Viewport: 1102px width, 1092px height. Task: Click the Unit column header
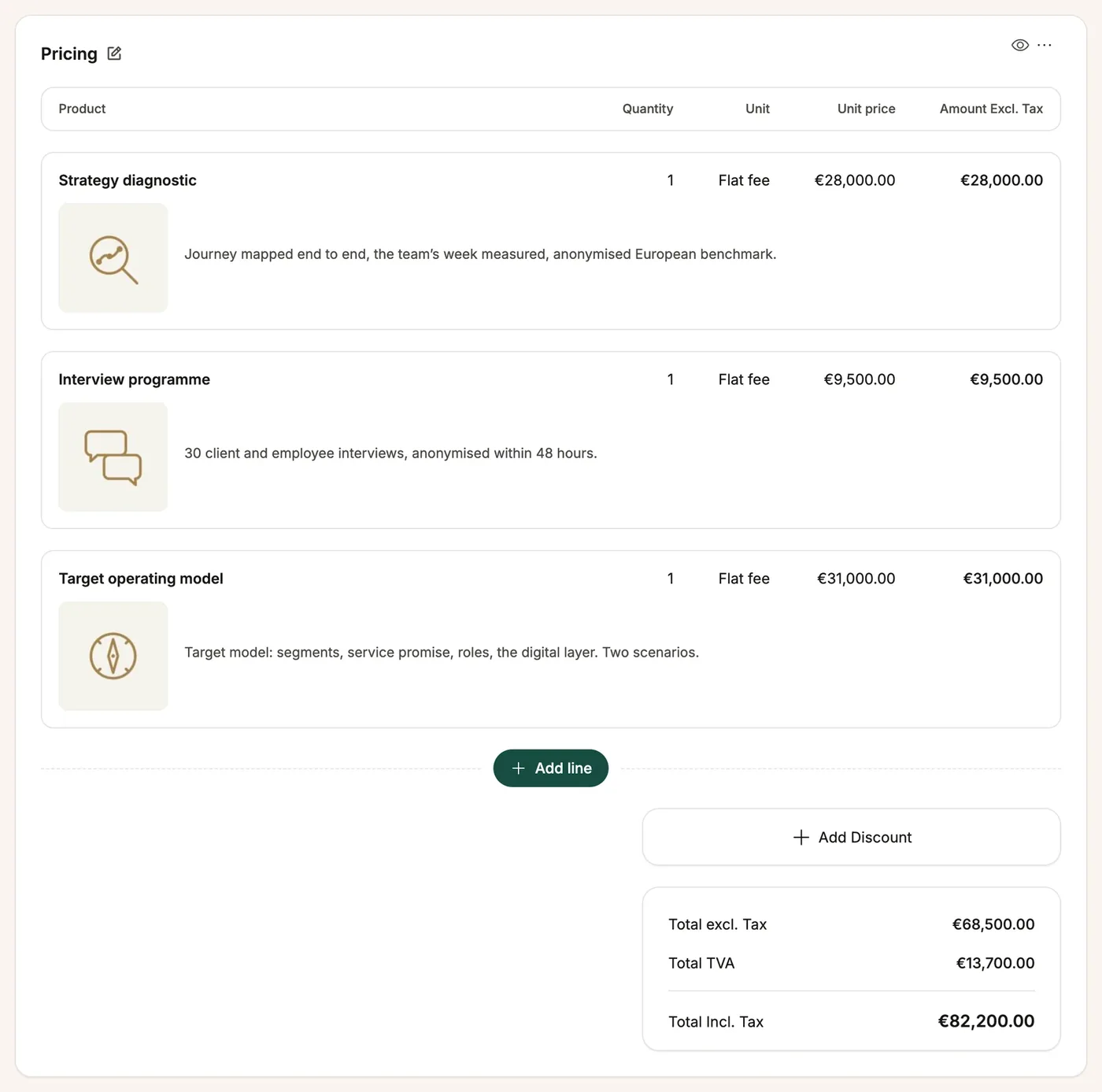click(x=757, y=109)
